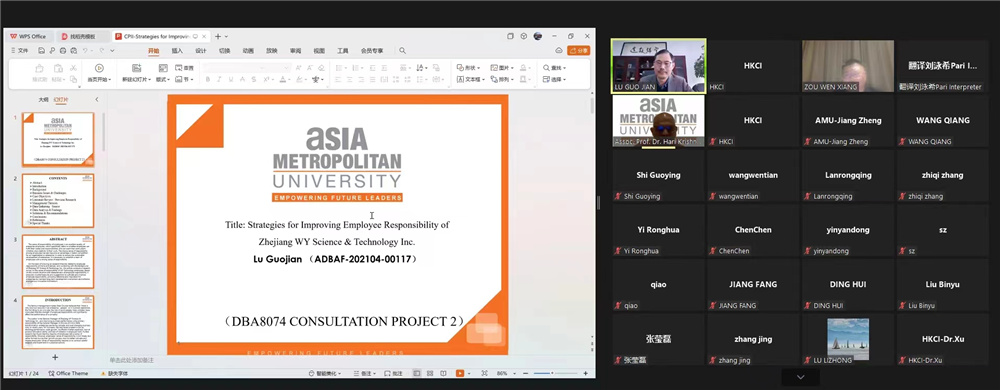Viewport: 1000px width, 390px height.
Task: Switch to slide sorter view in status bar
Action: click(430, 373)
